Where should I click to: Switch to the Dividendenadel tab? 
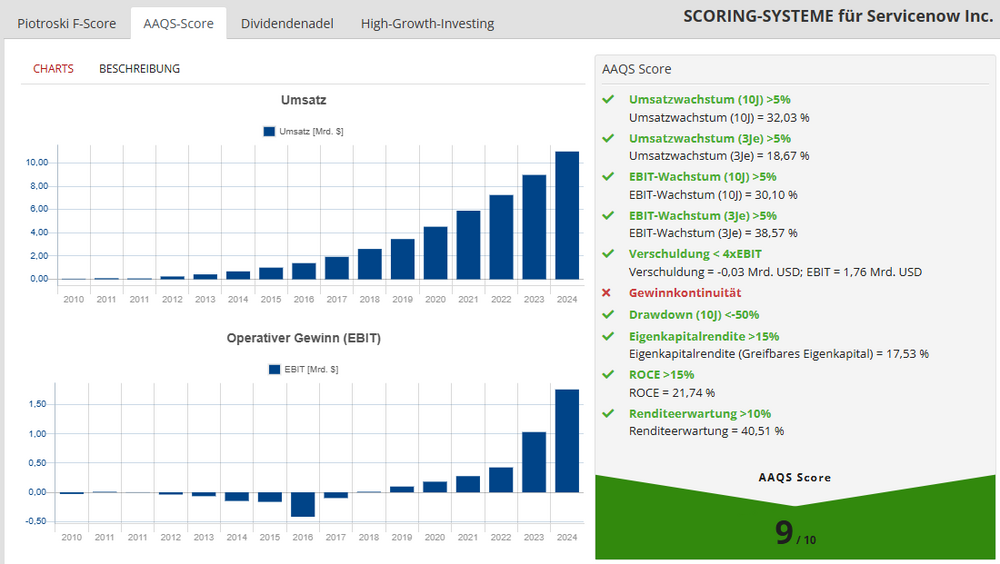point(287,24)
